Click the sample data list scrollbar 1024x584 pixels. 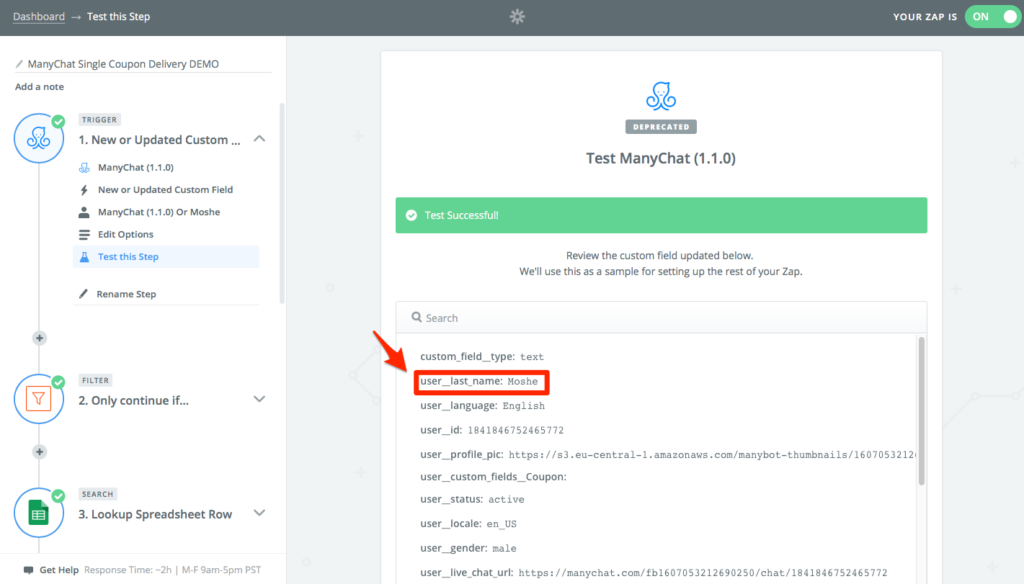coord(921,411)
